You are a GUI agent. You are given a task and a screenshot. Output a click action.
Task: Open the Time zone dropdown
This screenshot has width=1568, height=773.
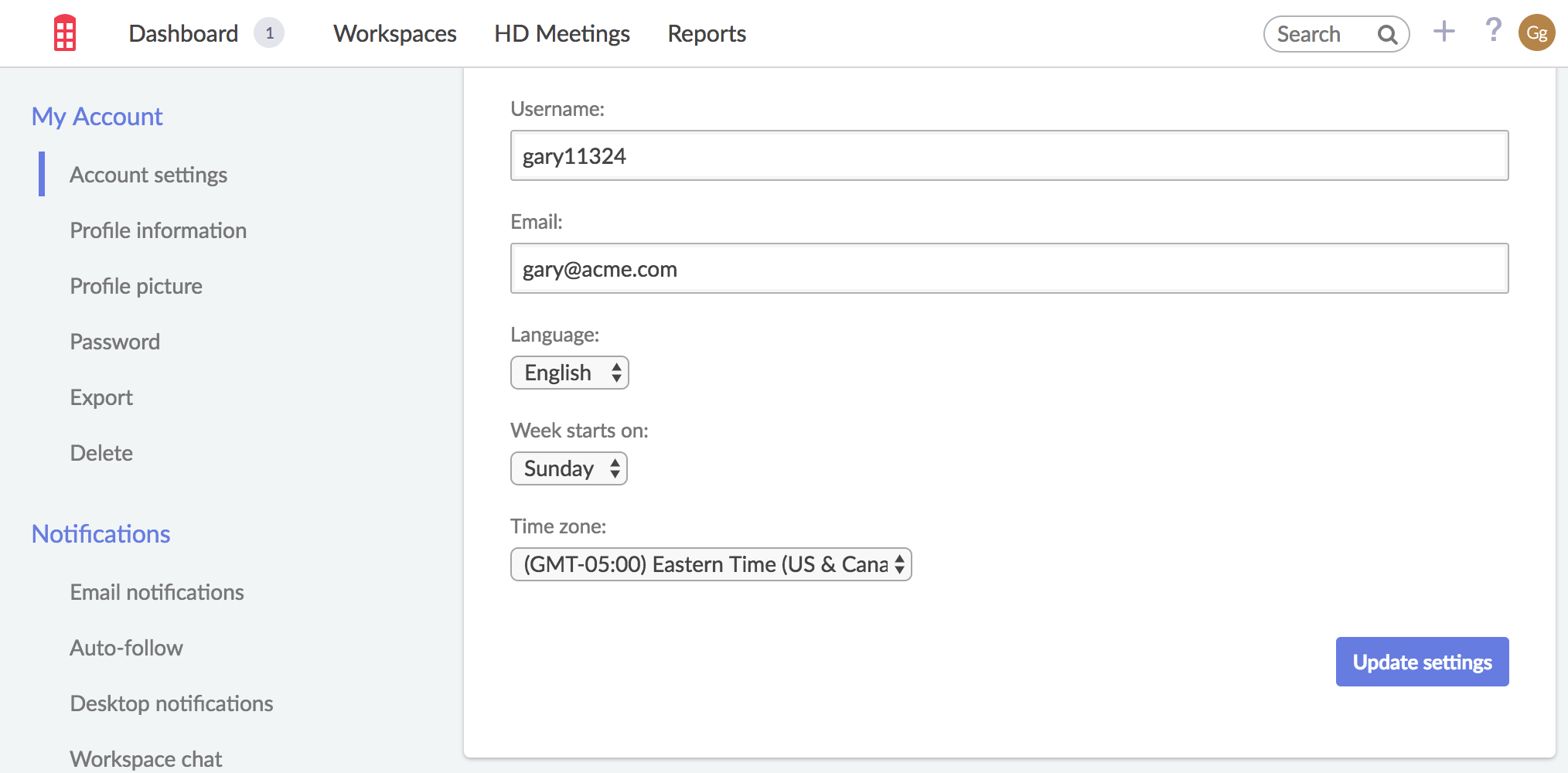[711, 564]
